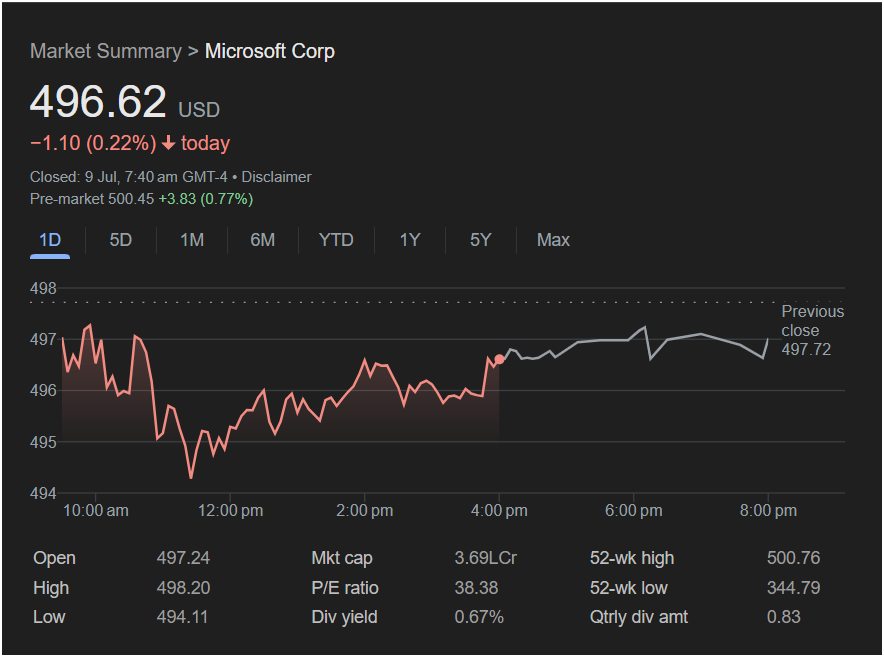This screenshot has height=657, width=884.
Task: Click the Div yield label
Action: pyautogui.click(x=344, y=617)
